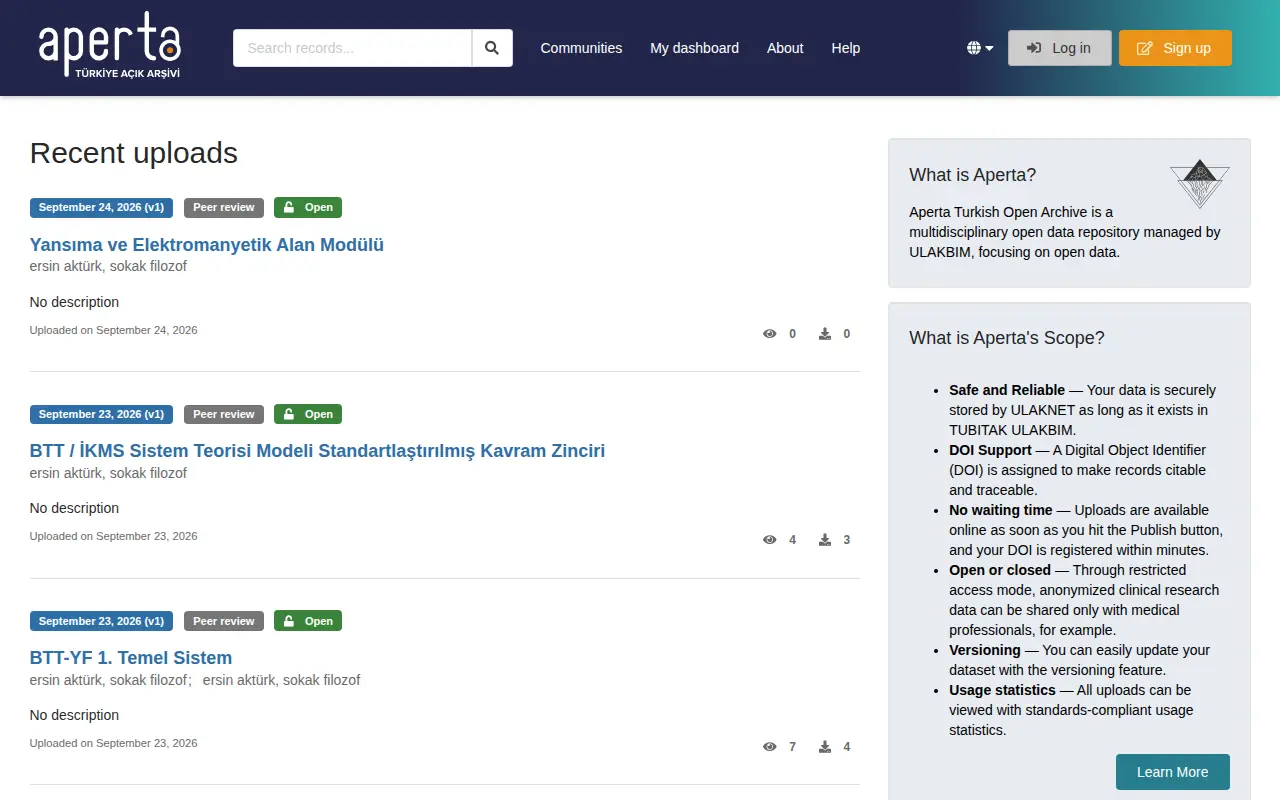Open the Help menu item

coord(845,48)
